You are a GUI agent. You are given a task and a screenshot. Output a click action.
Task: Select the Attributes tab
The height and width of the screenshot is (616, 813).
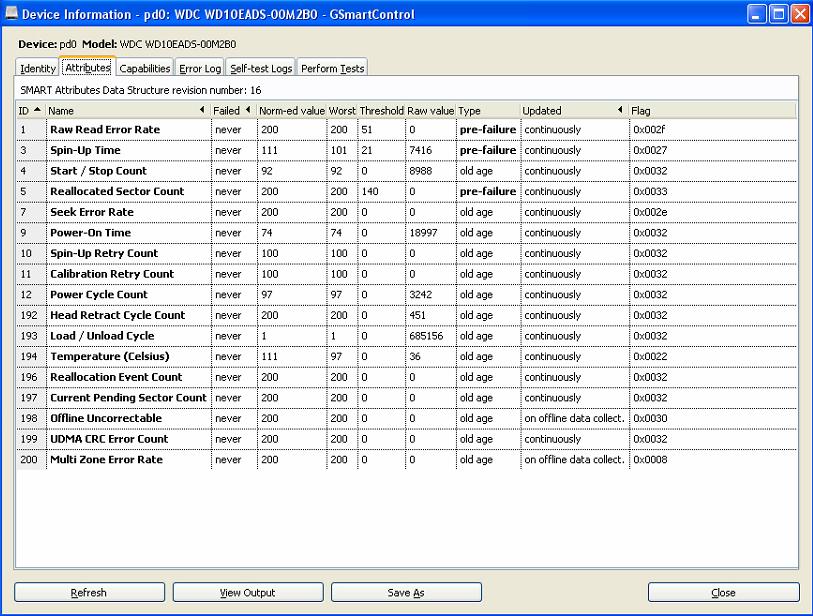tap(88, 67)
